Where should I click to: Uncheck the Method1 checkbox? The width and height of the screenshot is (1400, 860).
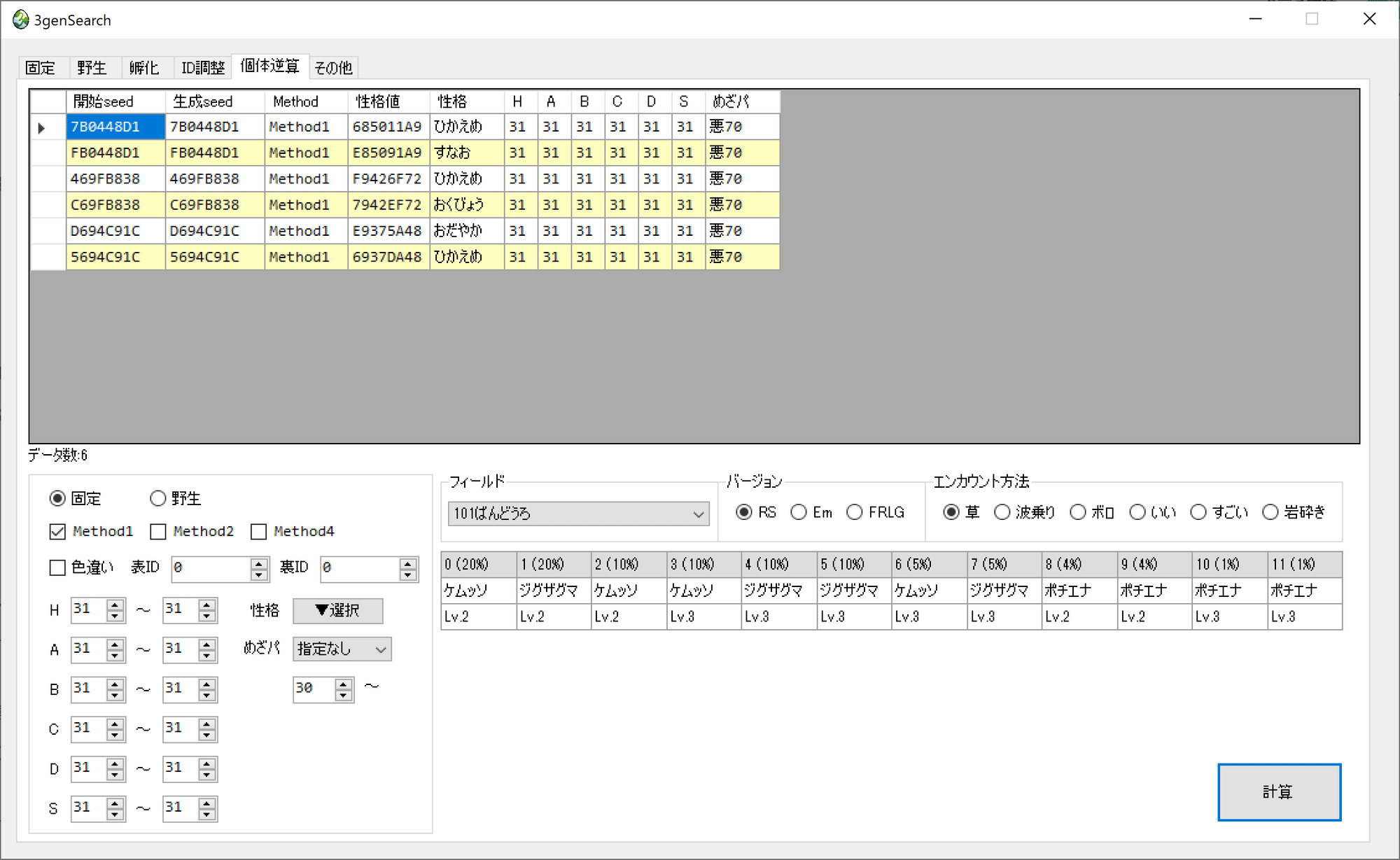57,532
